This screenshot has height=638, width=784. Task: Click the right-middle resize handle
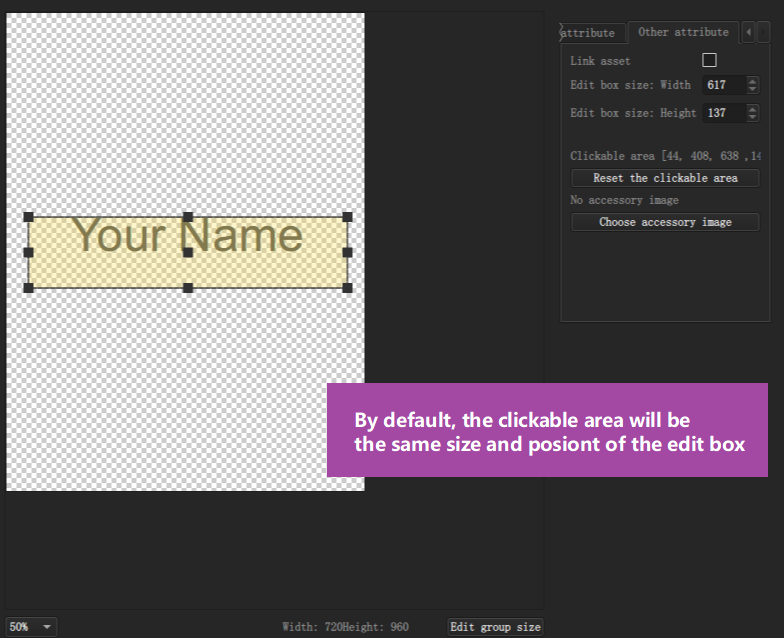pyautogui.click(x=348, y=252)
